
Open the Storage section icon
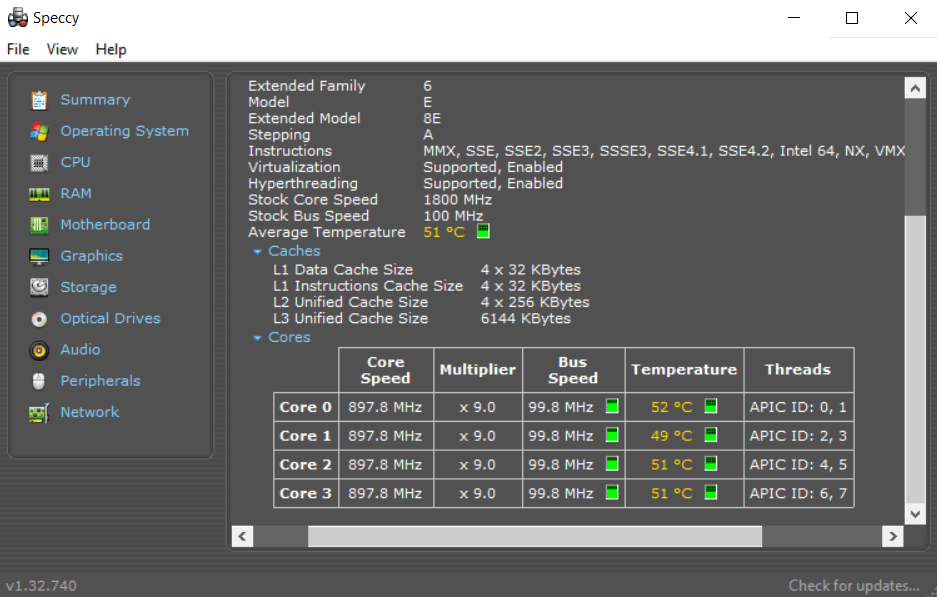point(38,287)
